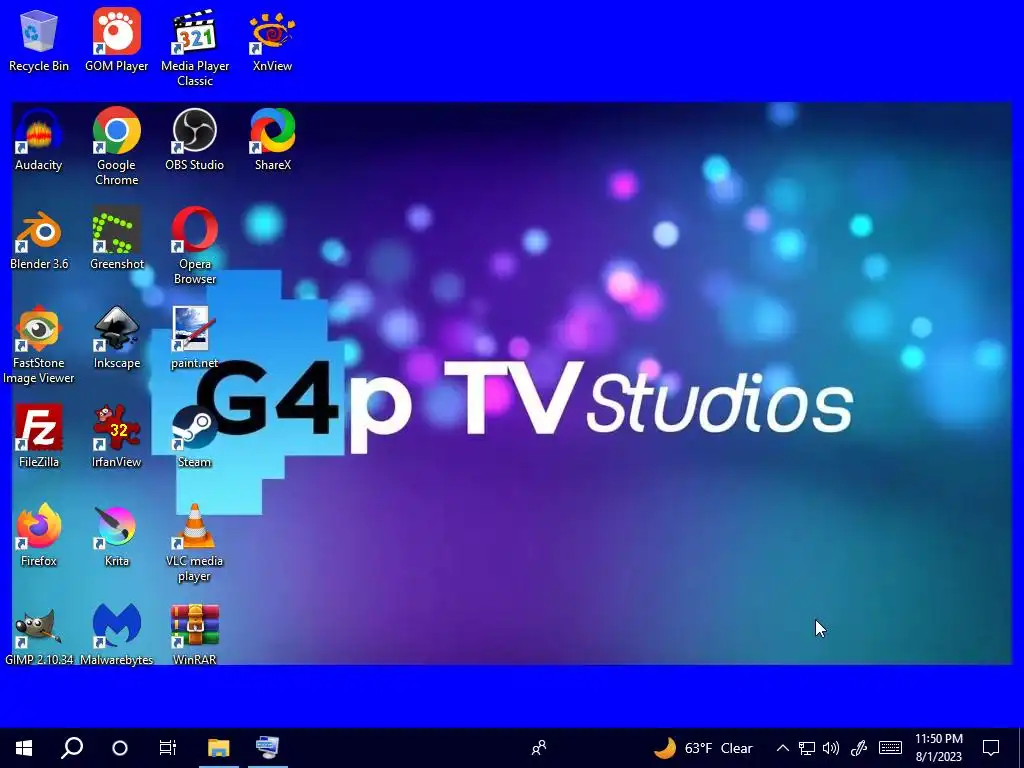Viewport: 1024px width, 768px height.
Task: Open the touch keyboard tray icon
Action: 890,748
